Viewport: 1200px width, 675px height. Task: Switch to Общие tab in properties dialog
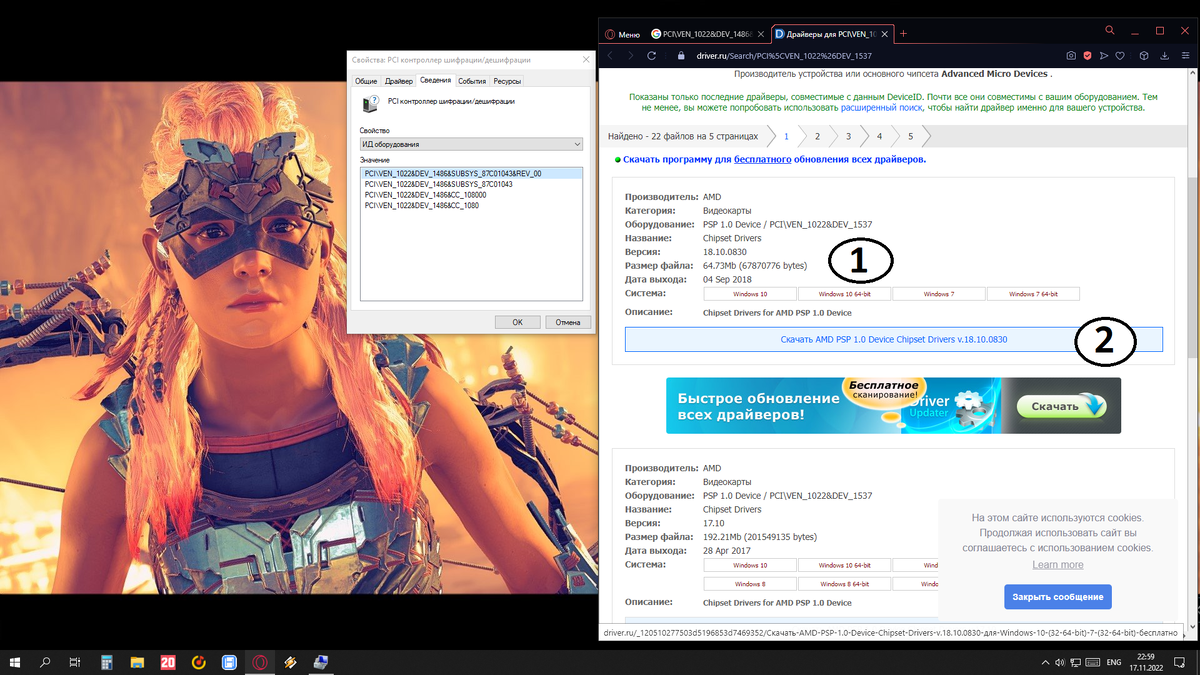pyautogui.click(x=366, y=81)
